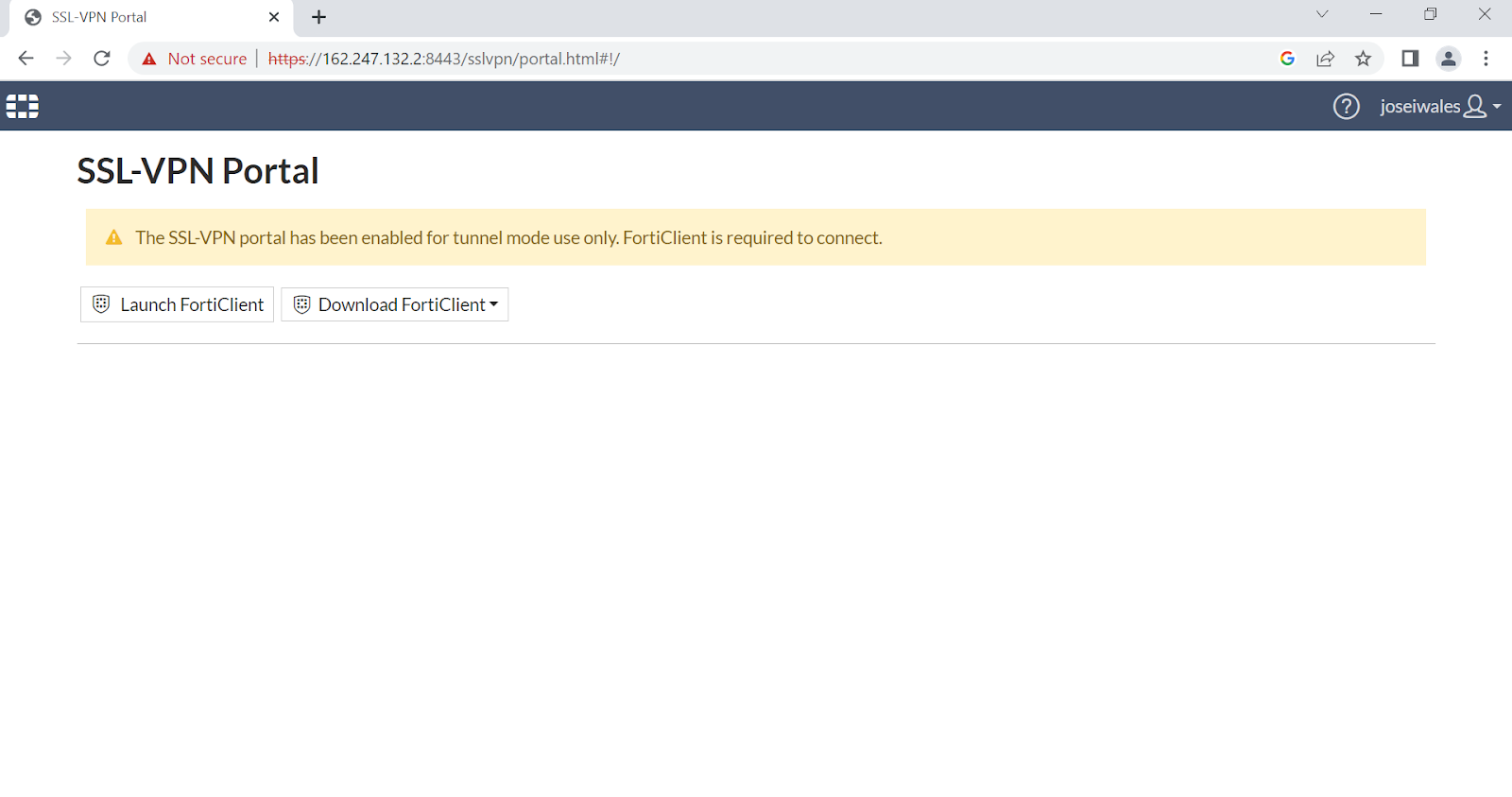Go back with the browser back arrow

26,59
